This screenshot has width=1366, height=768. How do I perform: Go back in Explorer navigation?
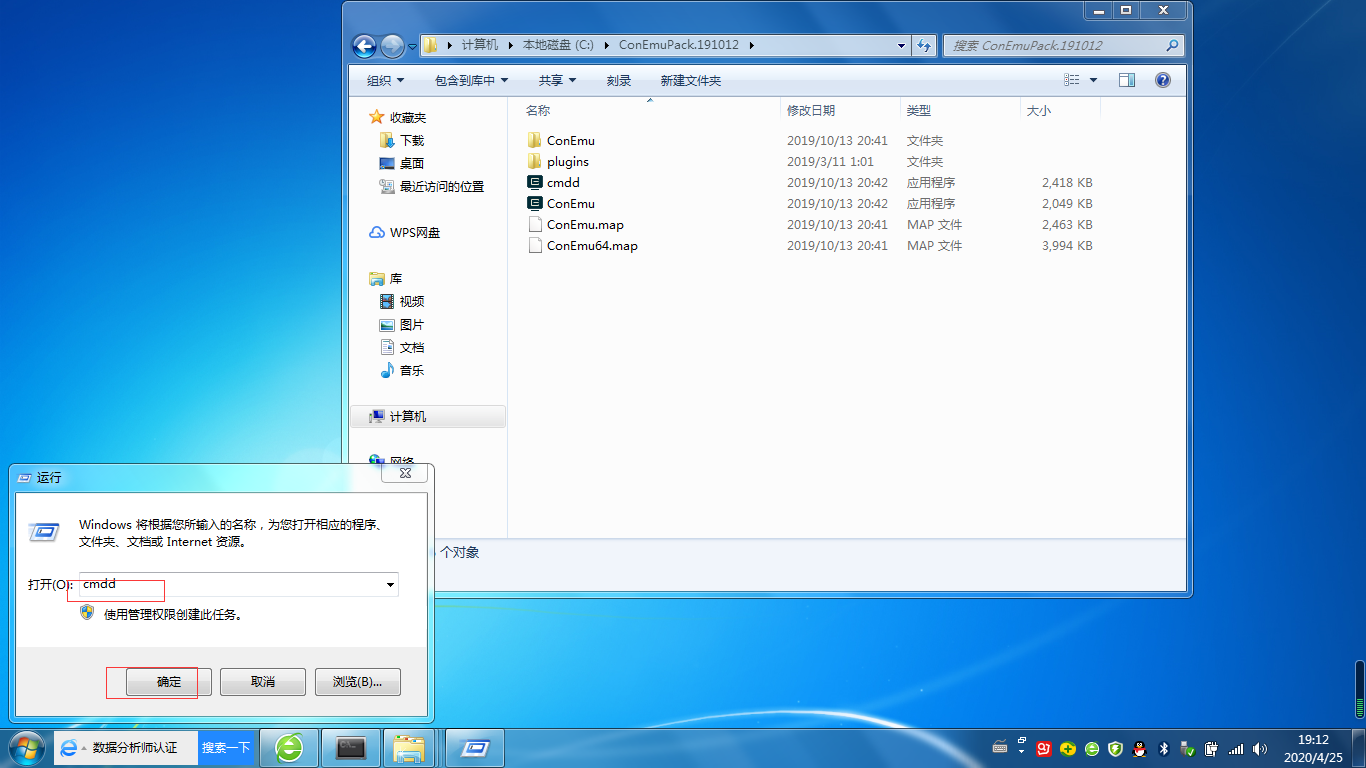(x=364, y=45)
